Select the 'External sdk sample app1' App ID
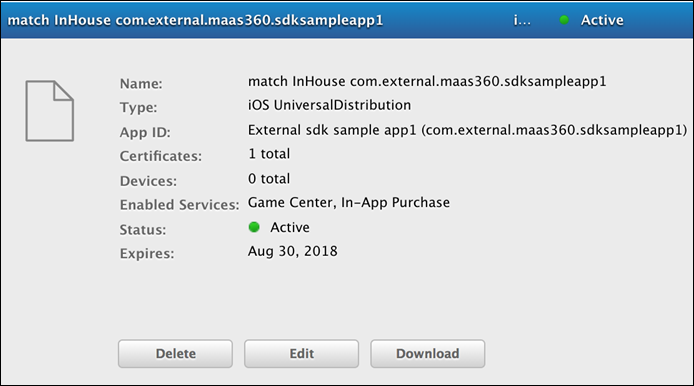The width and height of the screenshot is (694, 386). (467, 130)
